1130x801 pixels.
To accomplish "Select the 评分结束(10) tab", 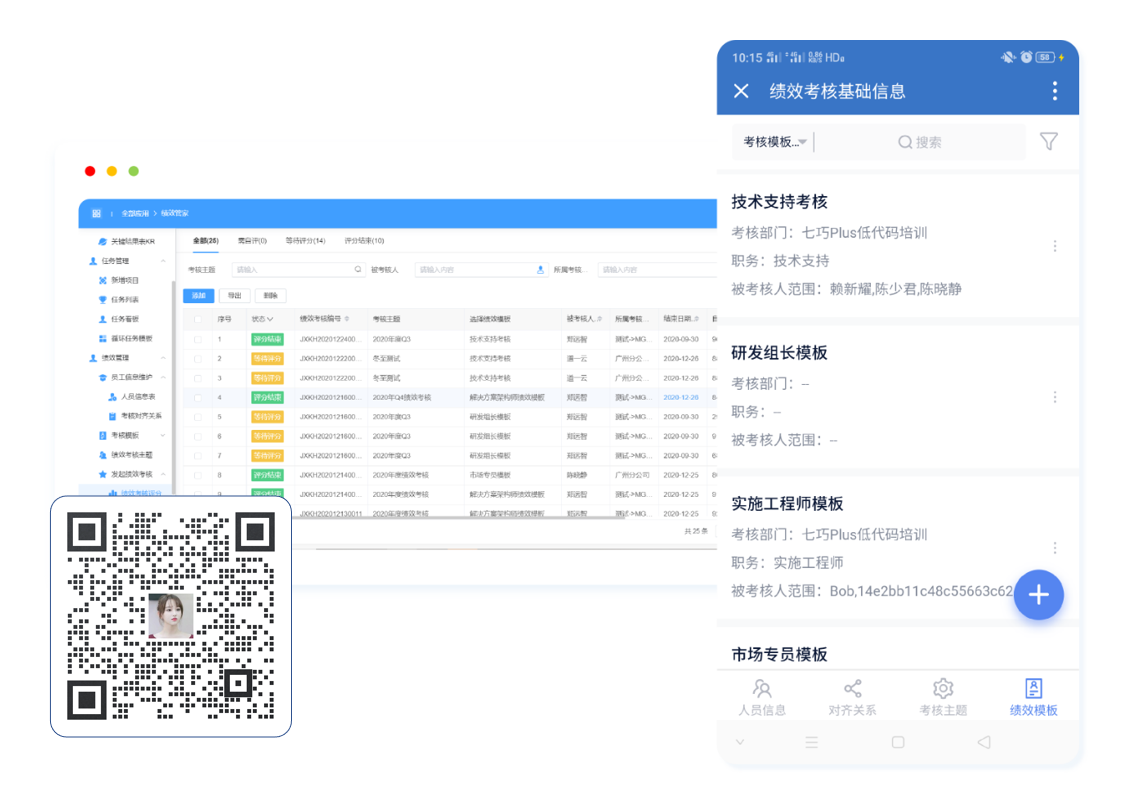I will pos(364,241).
